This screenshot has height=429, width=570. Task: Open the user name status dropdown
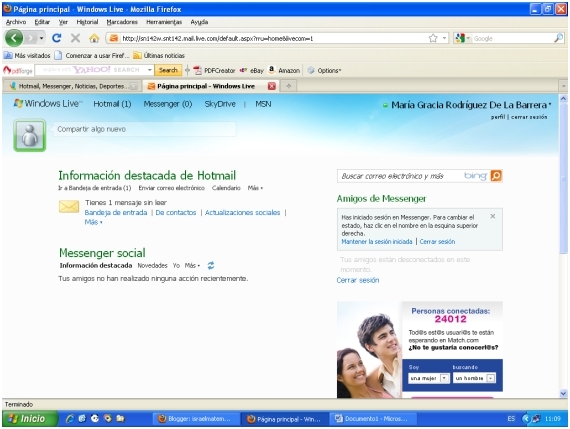pos(471,105)
